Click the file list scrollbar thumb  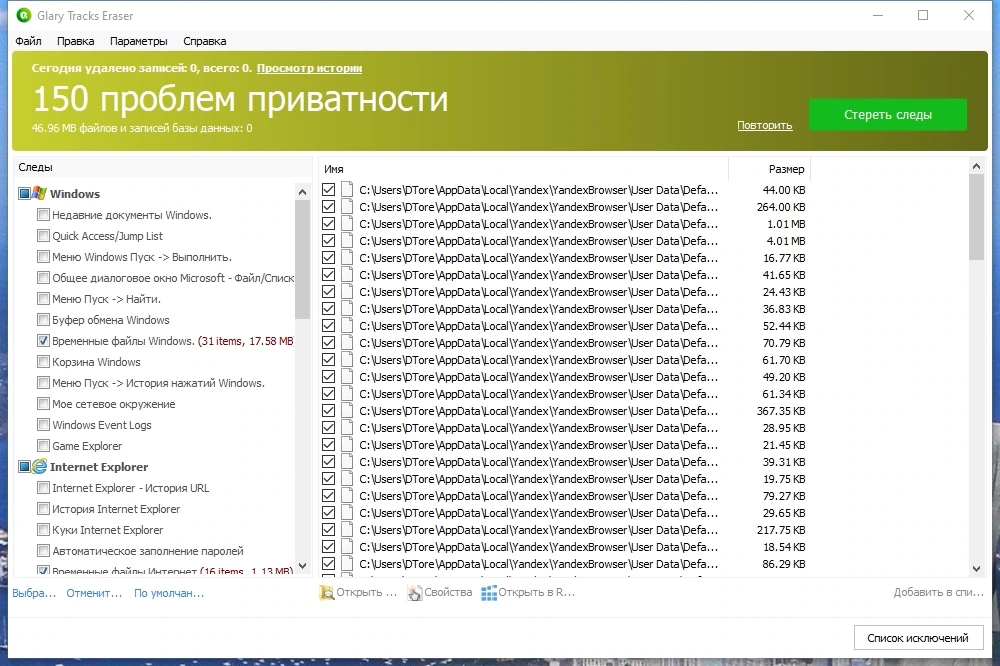[x=976, y=217]
